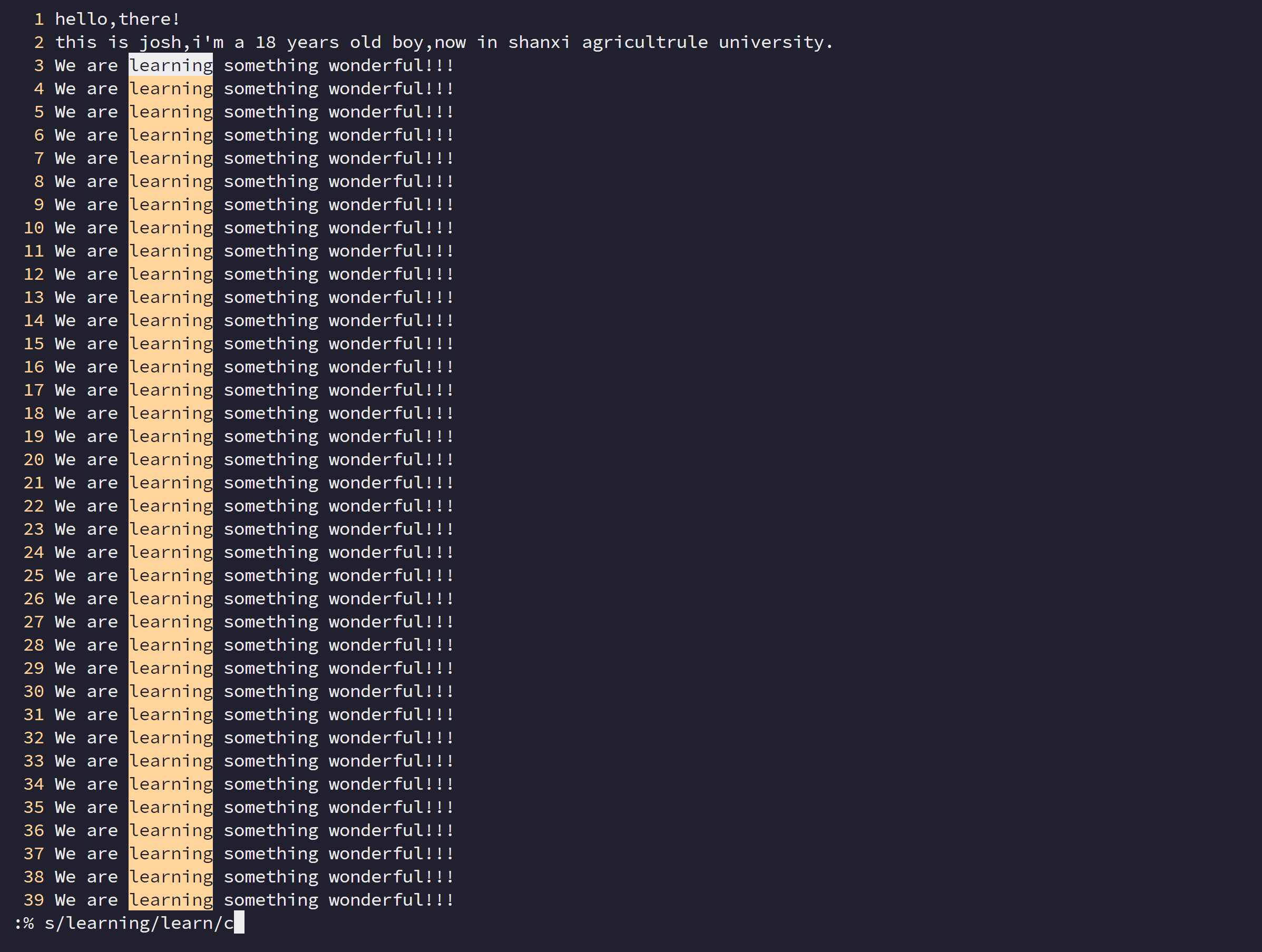
Task: Click highlighted 'learning' on line 39
Action: point(171,900)
